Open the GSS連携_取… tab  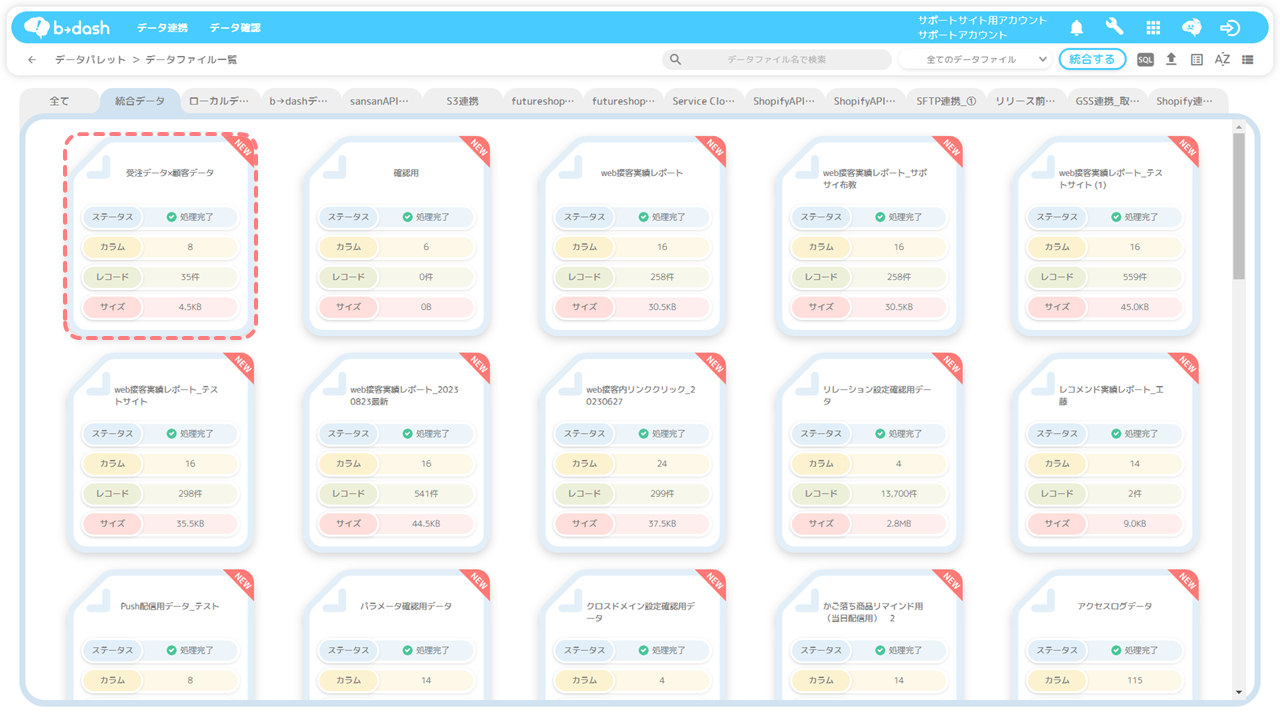[x=1107, y=101]
